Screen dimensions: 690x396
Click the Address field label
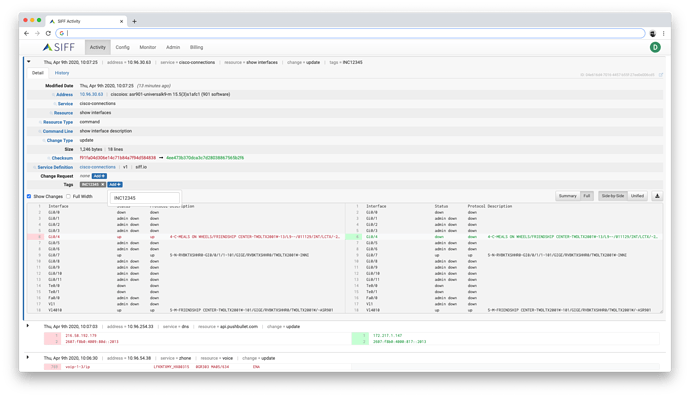(64, 95)
